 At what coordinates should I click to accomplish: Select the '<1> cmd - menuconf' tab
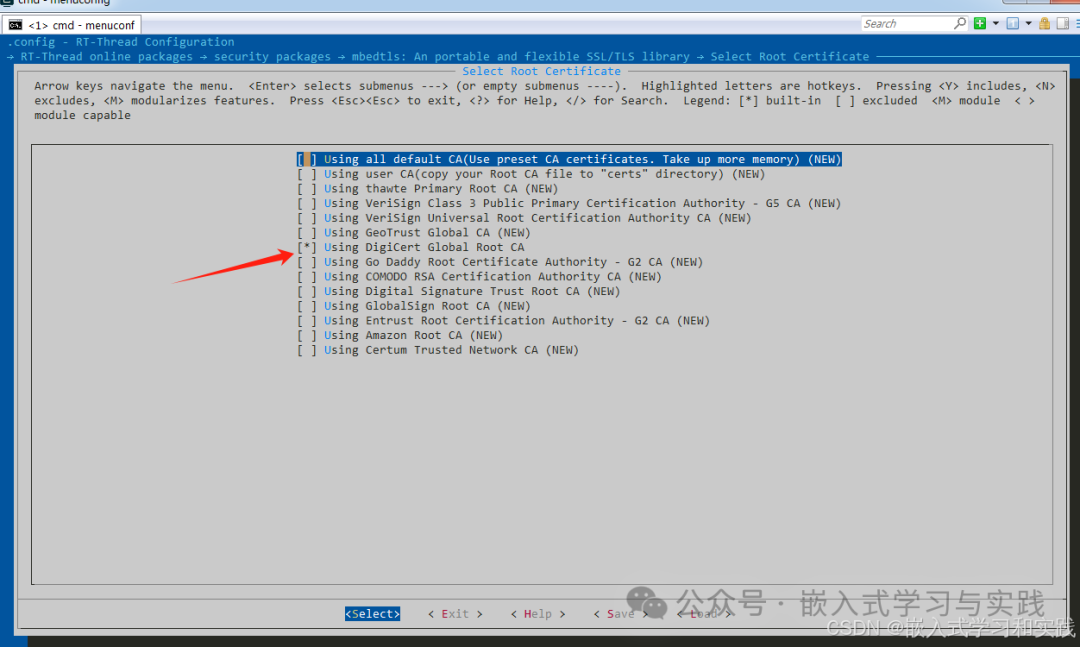[x=72, y=25]
